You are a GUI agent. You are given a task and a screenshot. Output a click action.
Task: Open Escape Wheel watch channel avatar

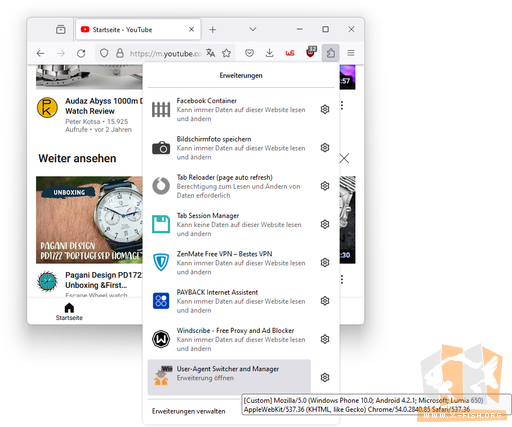[47, 282]
